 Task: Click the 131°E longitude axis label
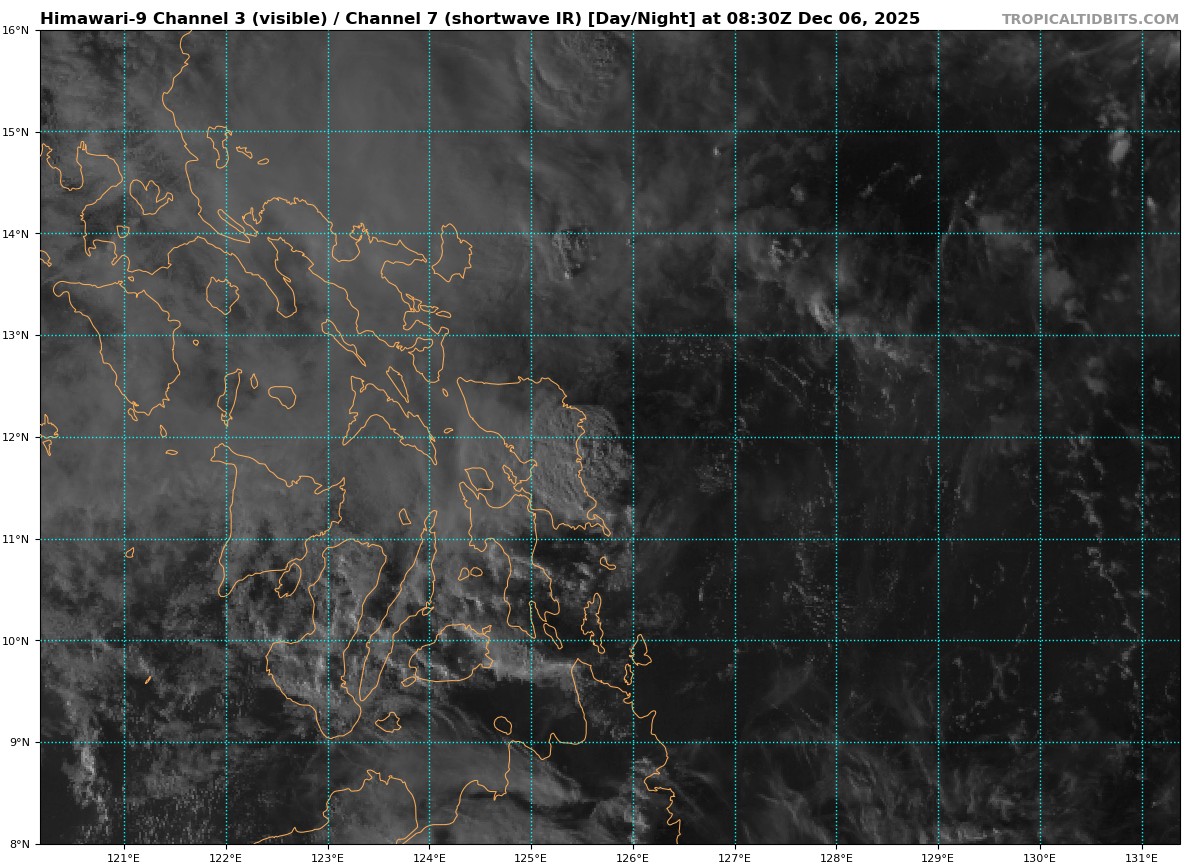1141,857
